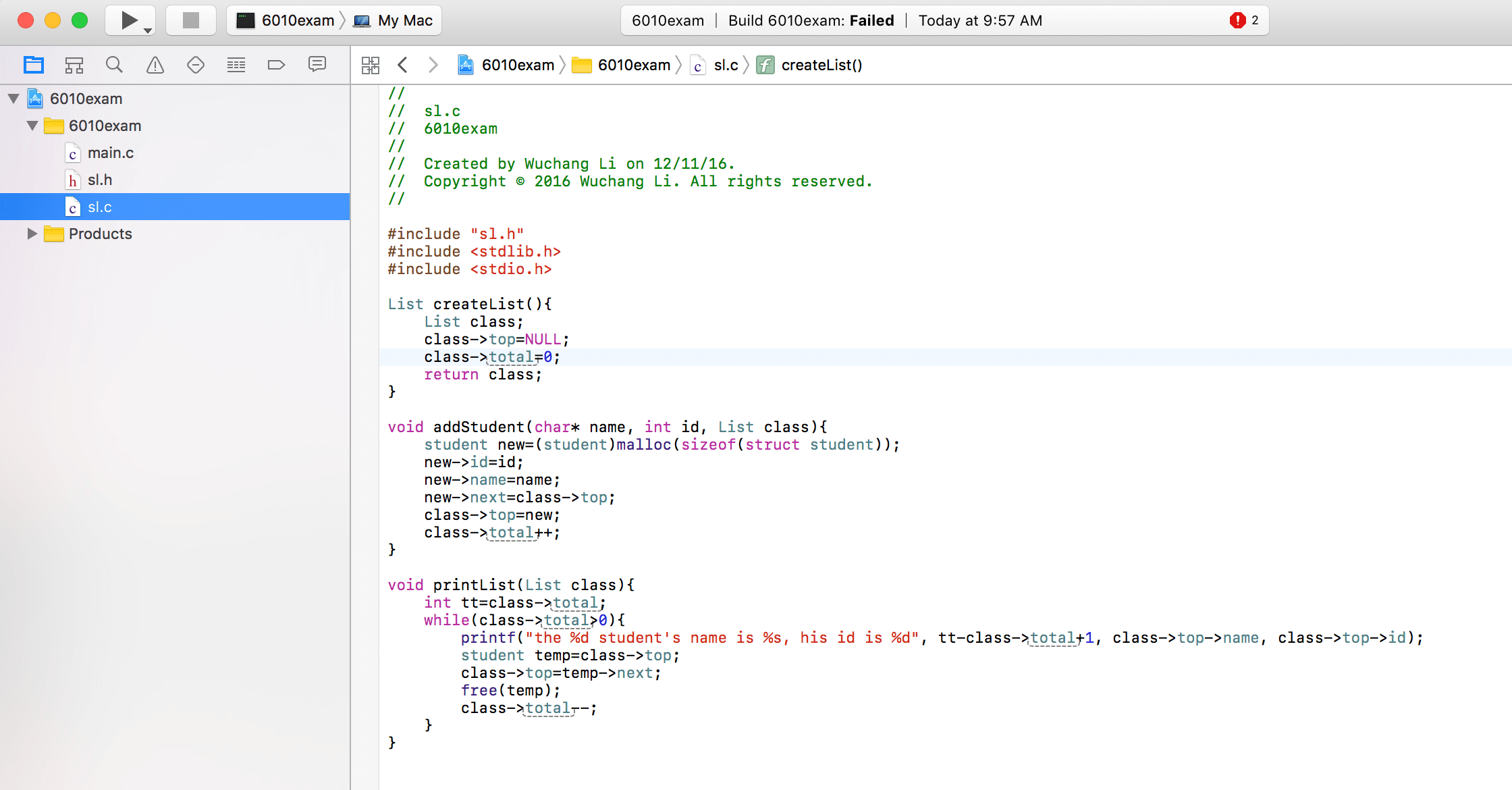Open the Find navigator magnifier
The height and width of the screenshot is (790, 1512).
click(x=114, y=64)
